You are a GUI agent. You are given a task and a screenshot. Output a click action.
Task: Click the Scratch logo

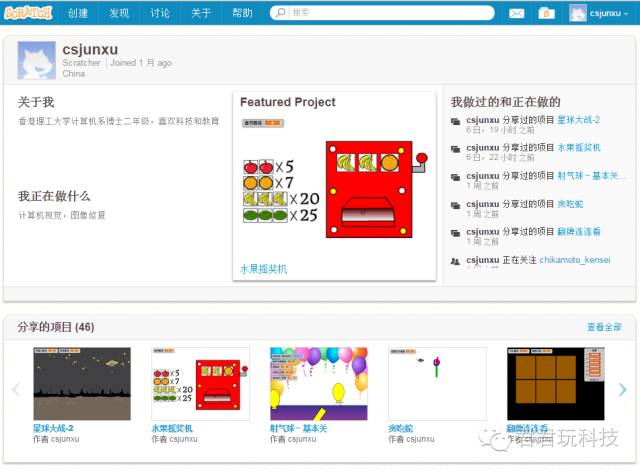(x=28, y=13)
